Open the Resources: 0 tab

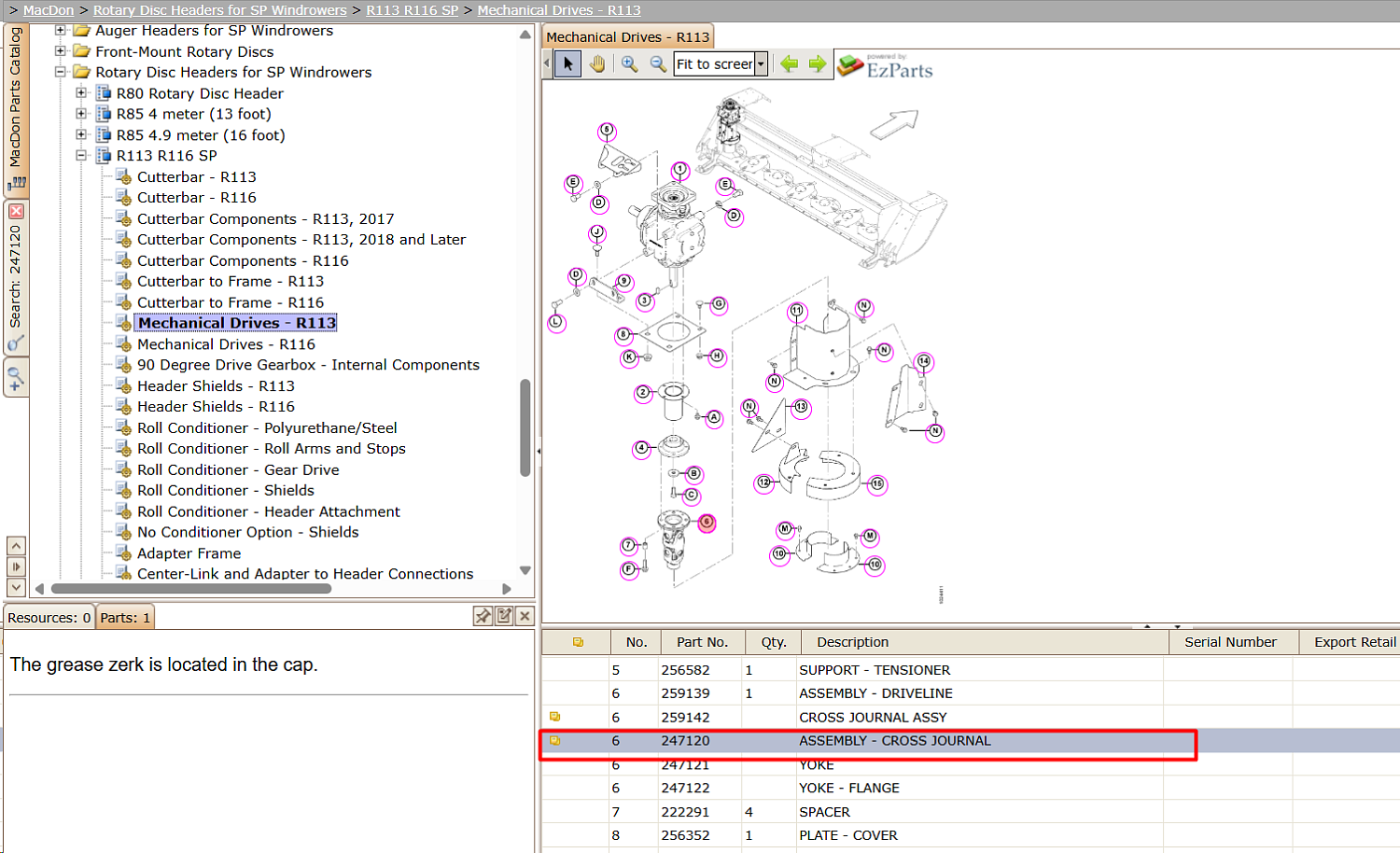(x=49, y=617)
